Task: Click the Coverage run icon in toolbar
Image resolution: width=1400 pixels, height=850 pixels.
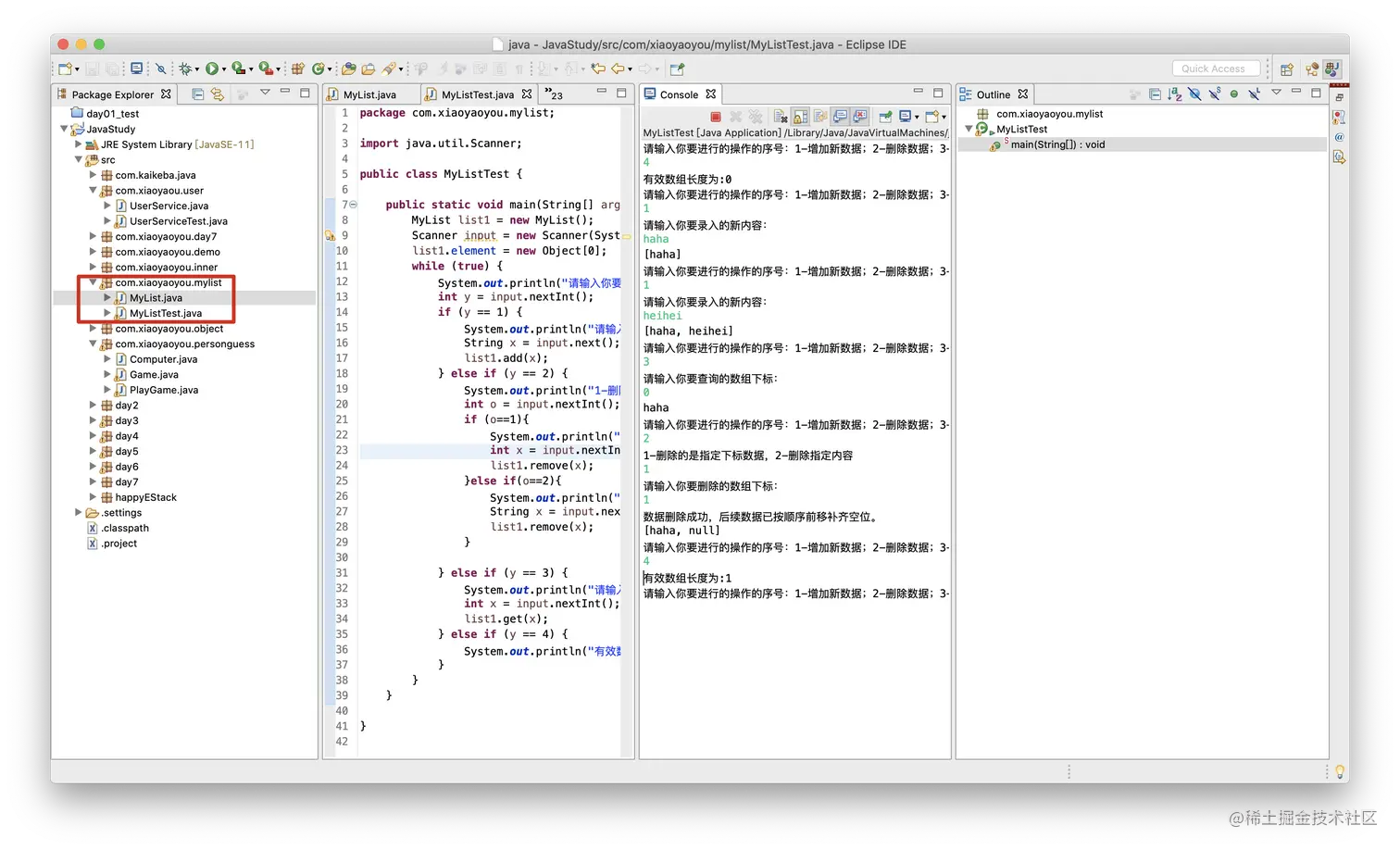Action: (x=238, y=69)
